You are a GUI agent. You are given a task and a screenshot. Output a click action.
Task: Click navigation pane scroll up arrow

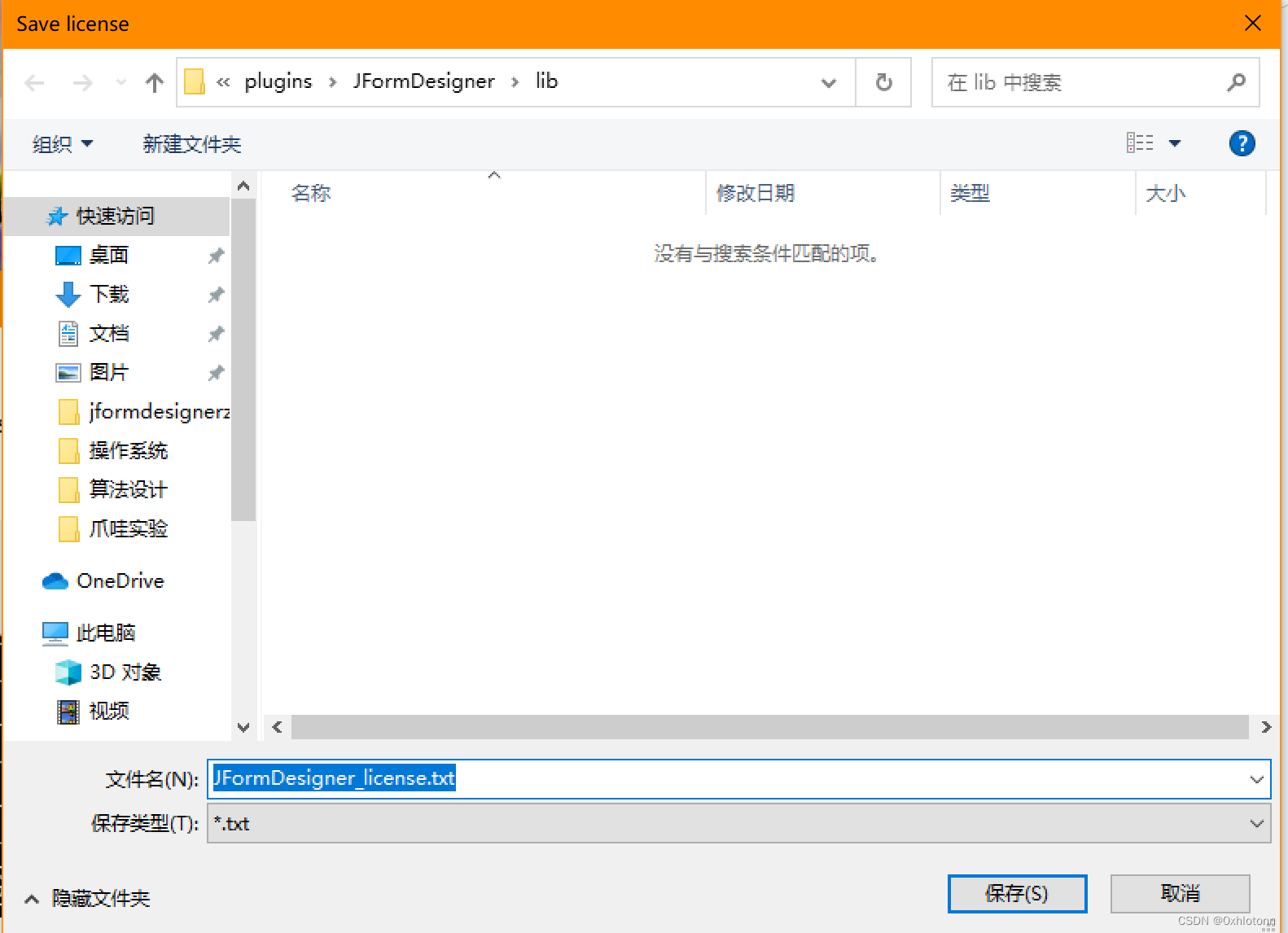click(x=243, y=186)
